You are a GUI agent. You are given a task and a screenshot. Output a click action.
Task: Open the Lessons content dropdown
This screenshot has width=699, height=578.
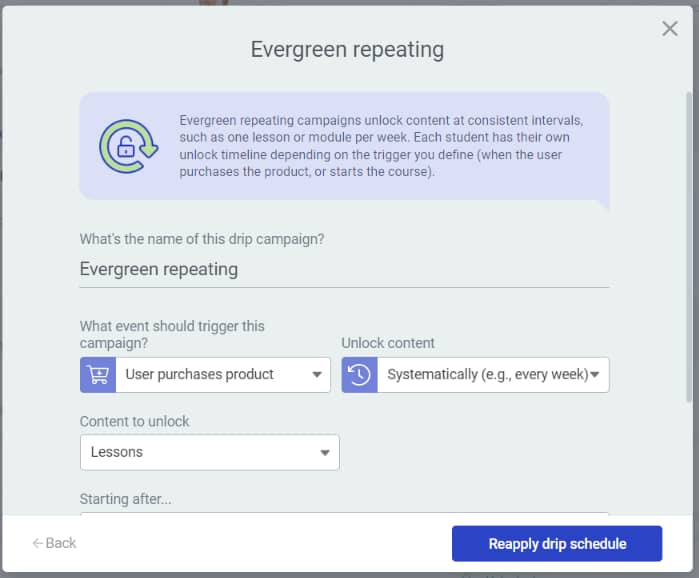tap(210, 452)
